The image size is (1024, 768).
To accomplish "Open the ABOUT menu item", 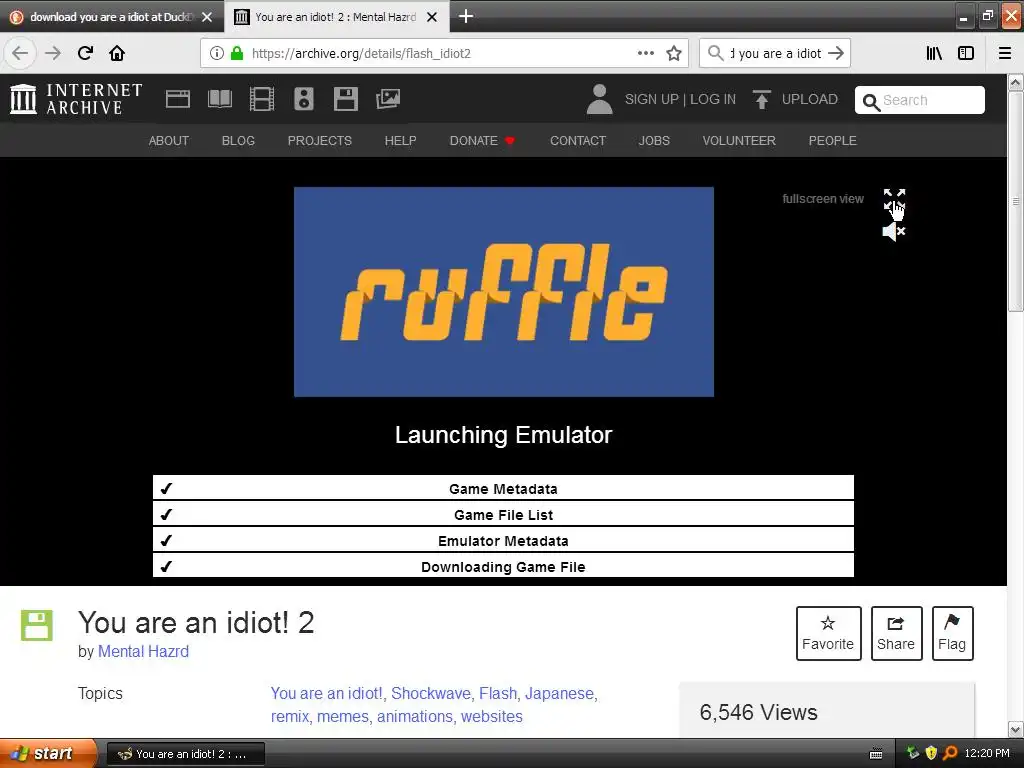I will click(x=168, y=140).
